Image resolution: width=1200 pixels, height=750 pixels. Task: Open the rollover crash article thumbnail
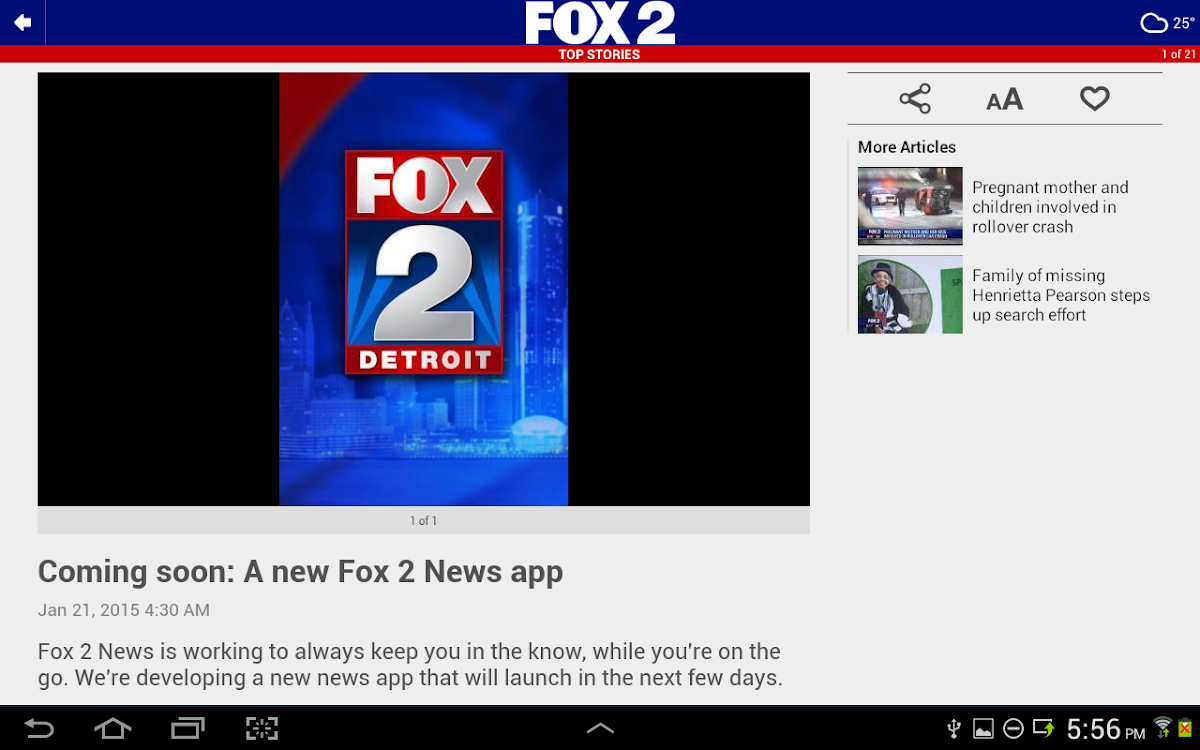[x=910, y=206]
